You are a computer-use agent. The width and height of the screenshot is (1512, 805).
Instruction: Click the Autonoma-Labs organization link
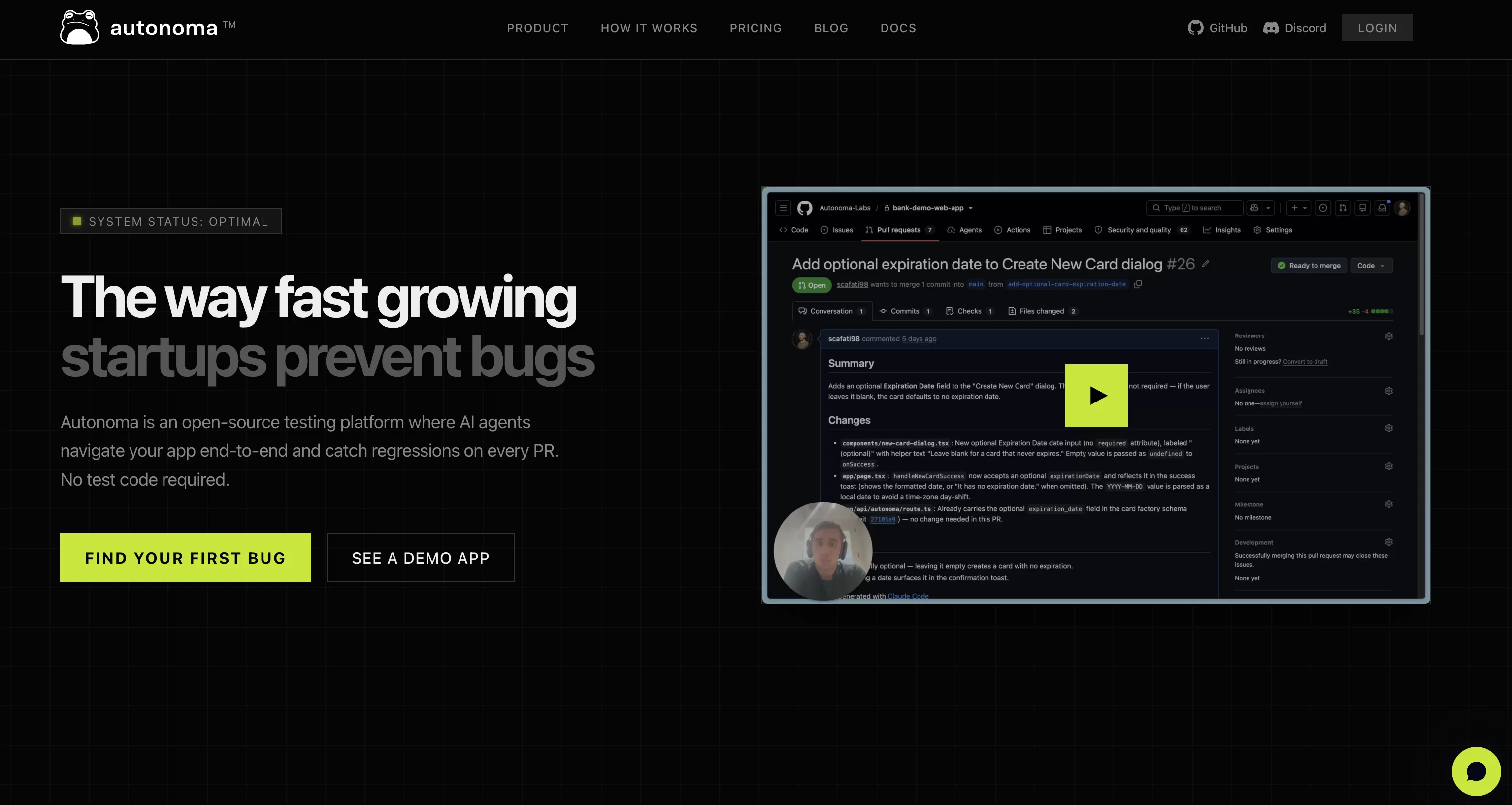845,208
